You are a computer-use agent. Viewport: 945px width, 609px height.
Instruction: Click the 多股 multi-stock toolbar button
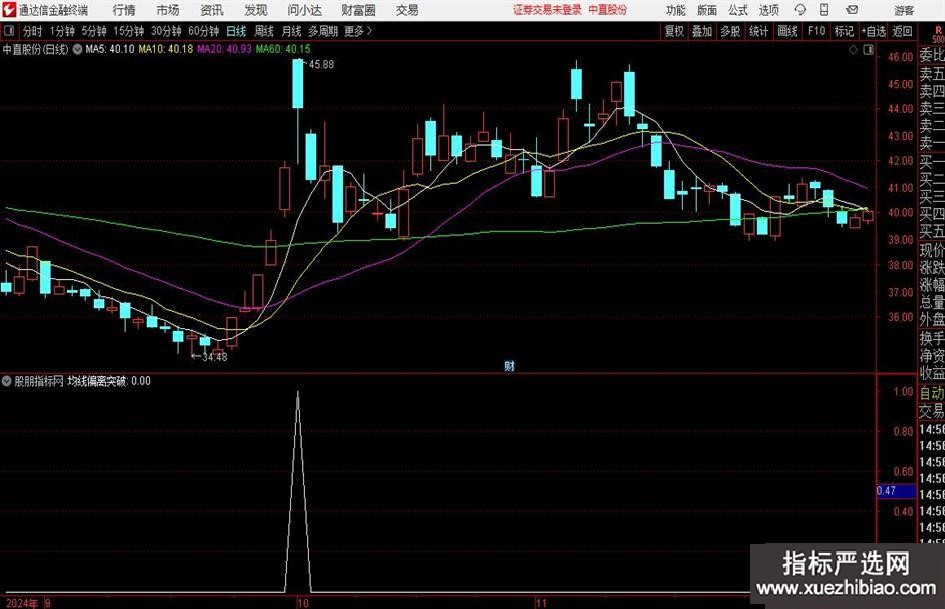tap(730, 31)
